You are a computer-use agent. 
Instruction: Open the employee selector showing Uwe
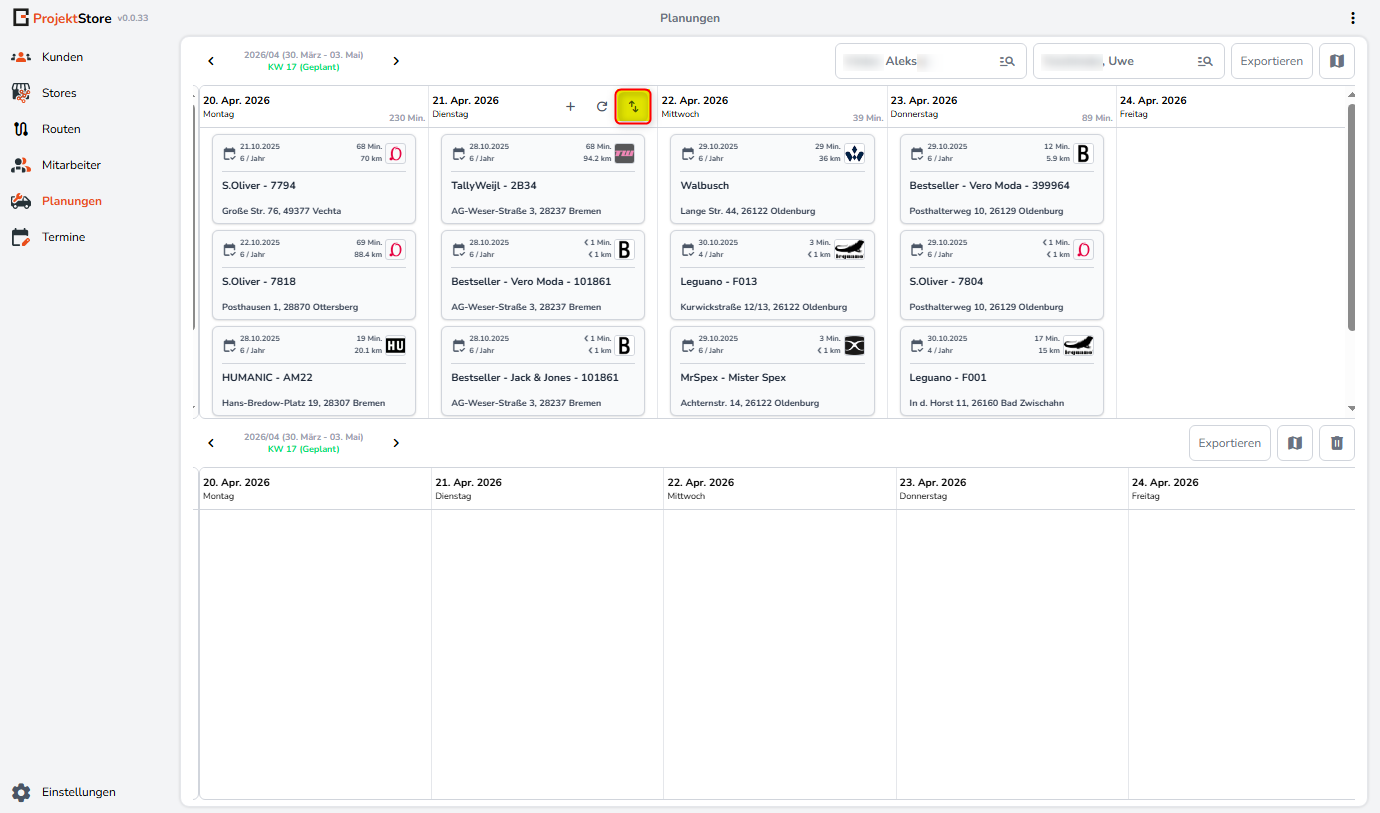(x=1128, y=61)
